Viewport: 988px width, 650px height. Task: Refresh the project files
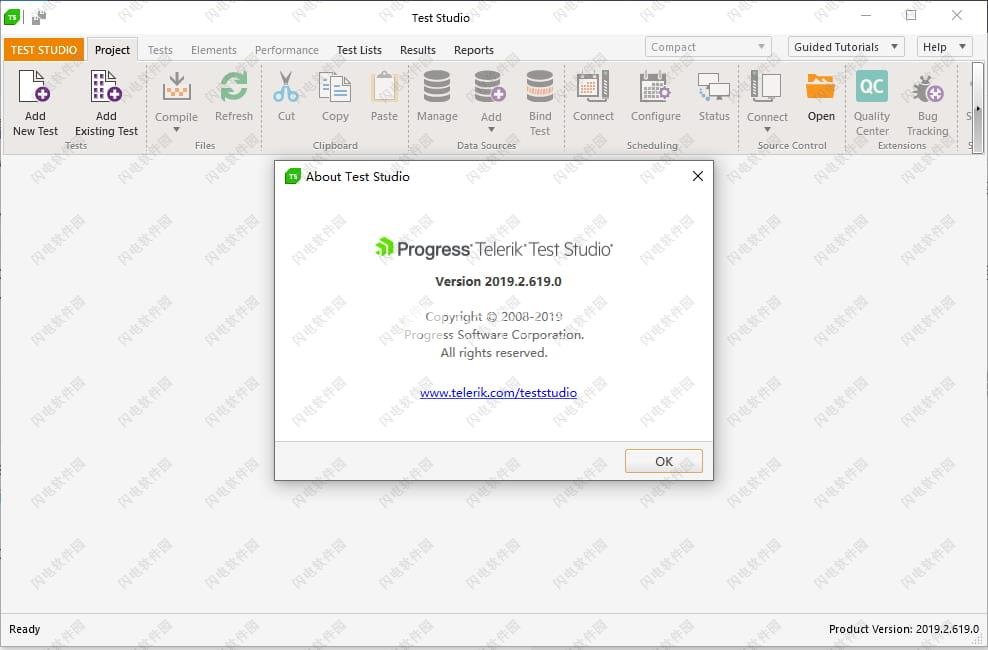(234, 86)
